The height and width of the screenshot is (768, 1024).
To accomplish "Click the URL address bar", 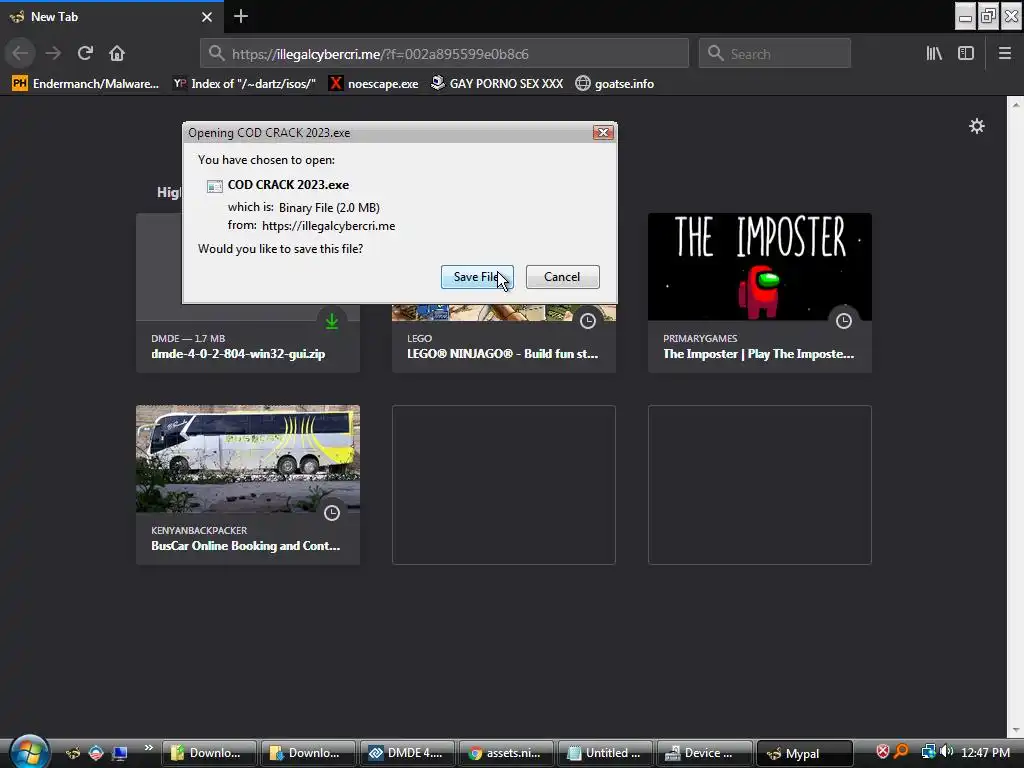I will point(444,54).
